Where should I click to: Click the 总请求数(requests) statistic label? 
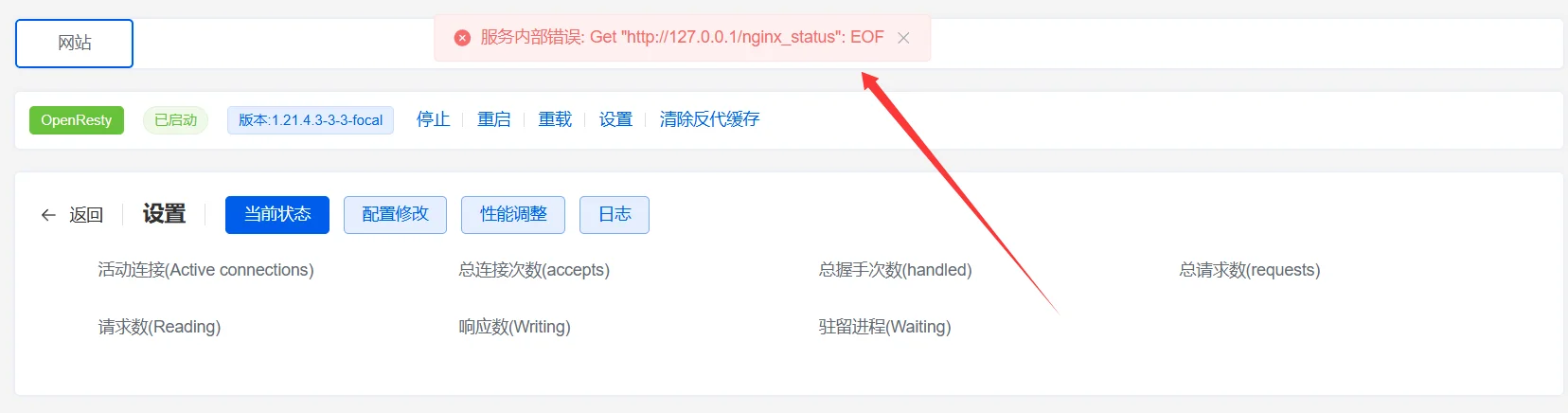coord(1249,270)
